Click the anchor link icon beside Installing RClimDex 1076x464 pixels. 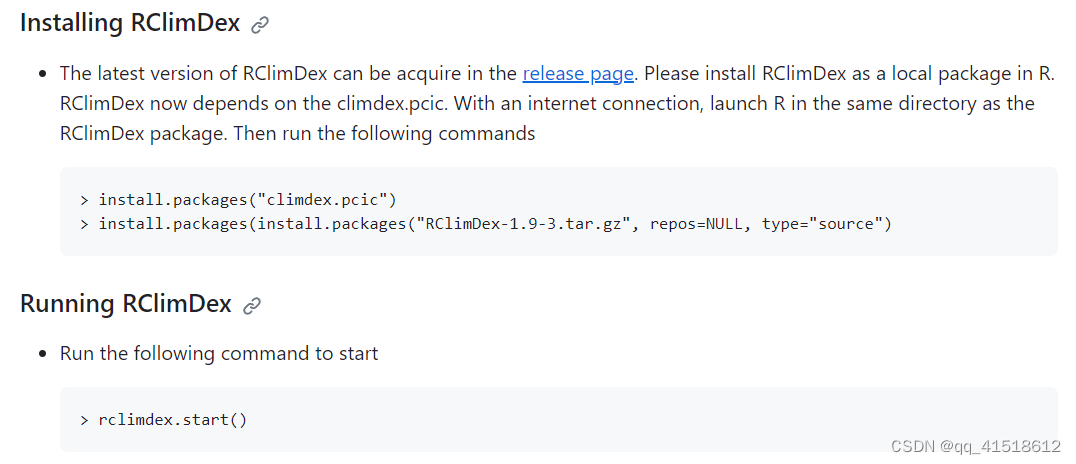pos(260,25)
